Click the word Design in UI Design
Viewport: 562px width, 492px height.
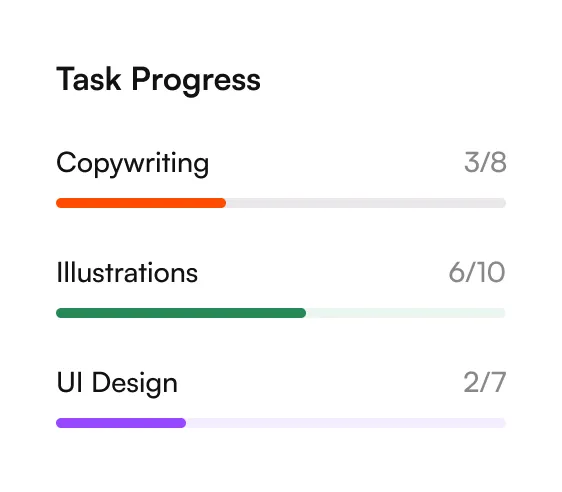tap(134, 384)
